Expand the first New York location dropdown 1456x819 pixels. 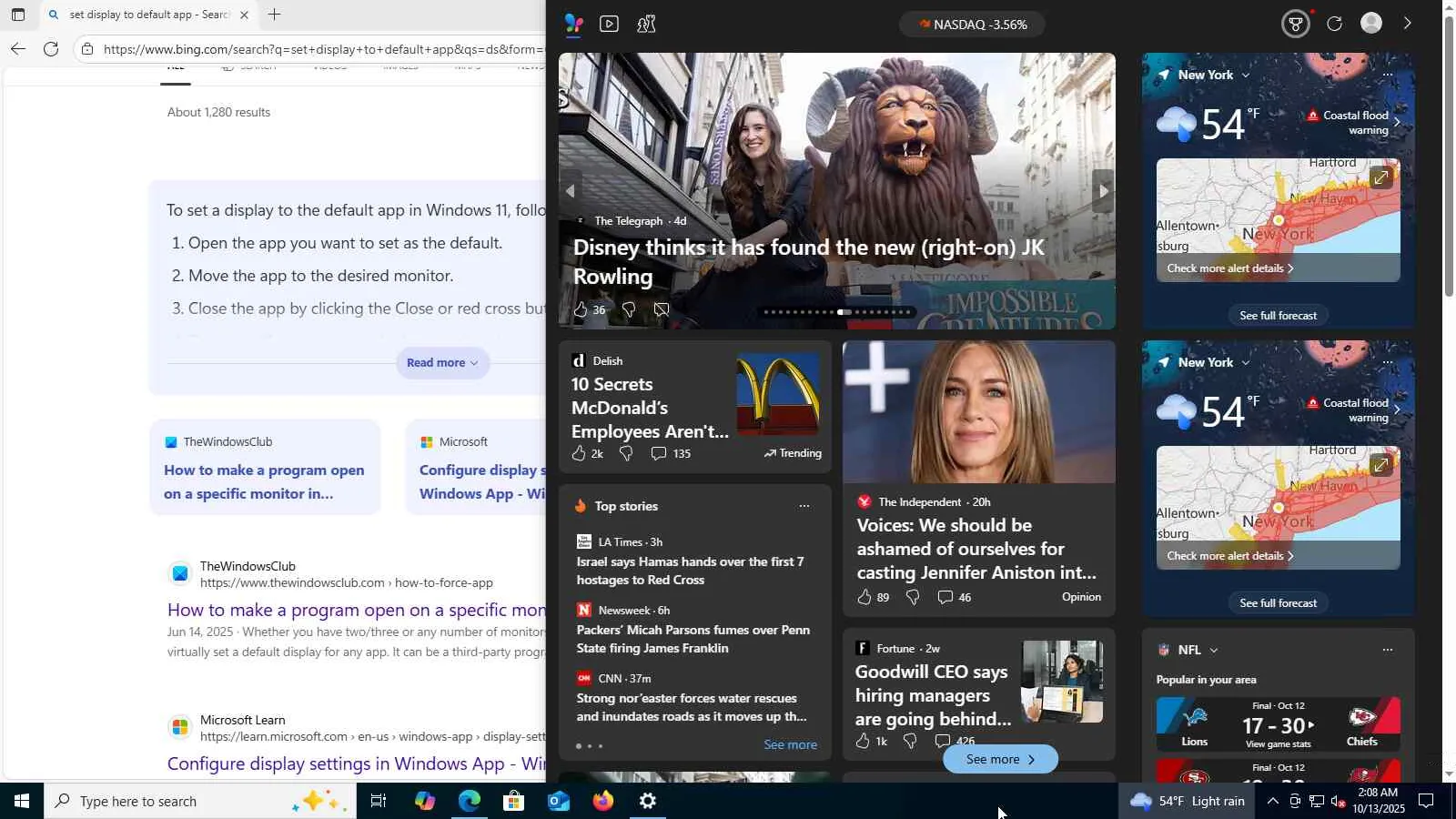point(1245,75)
